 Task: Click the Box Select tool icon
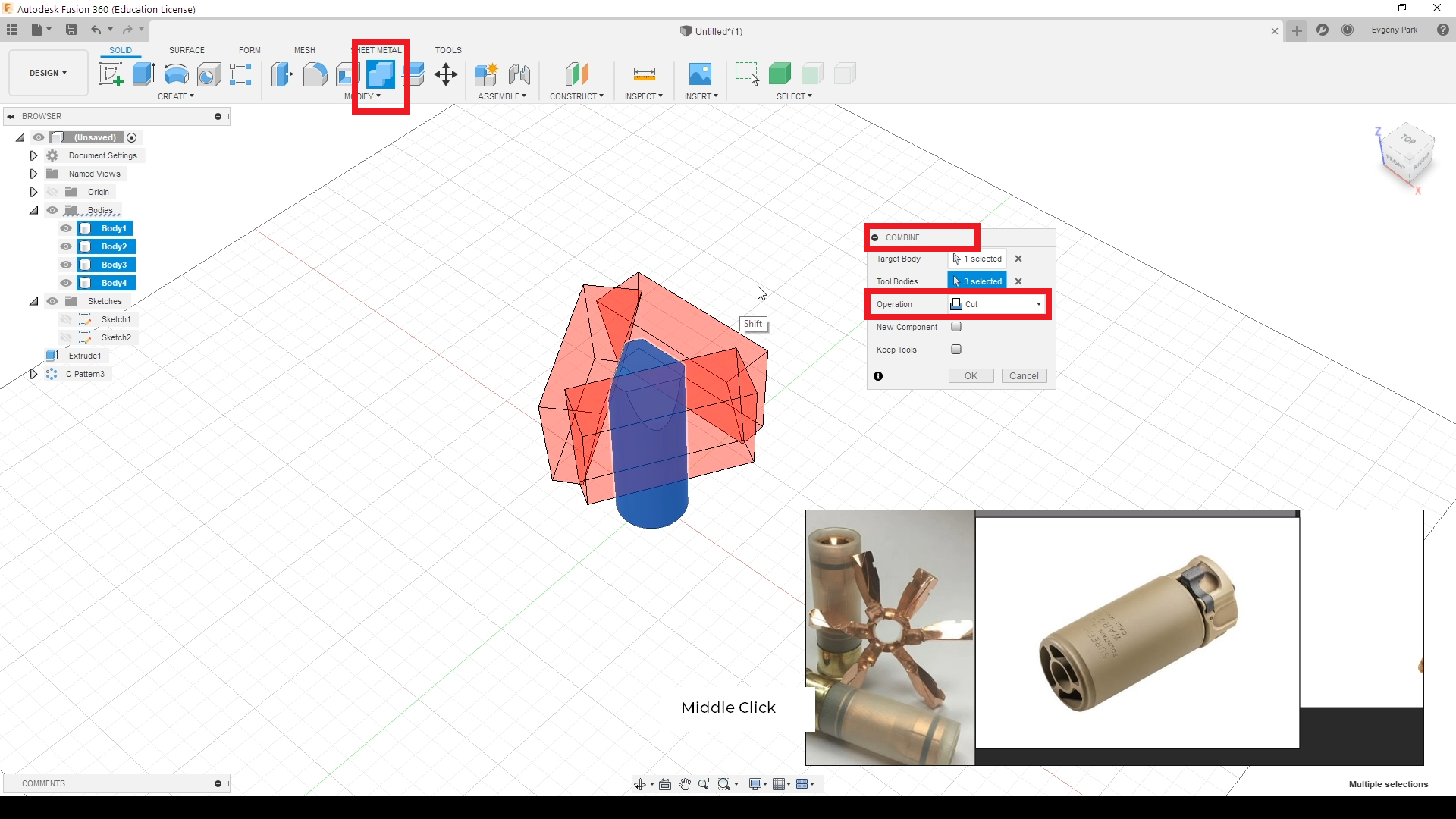coord(746,73)
